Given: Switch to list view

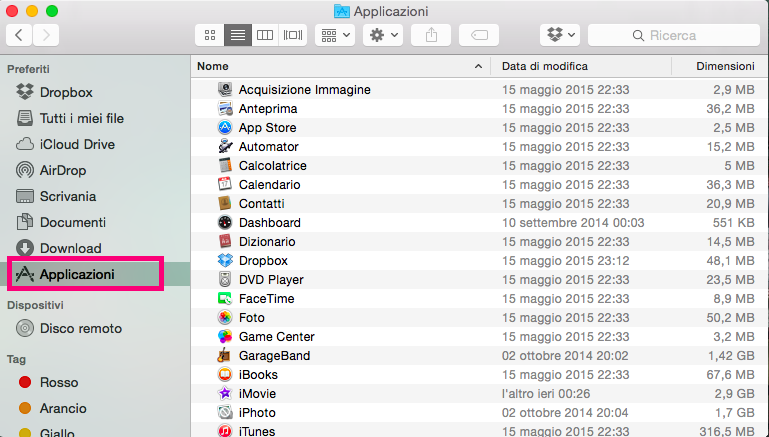Looking at the screenshot, I should (x=238, y=35).
